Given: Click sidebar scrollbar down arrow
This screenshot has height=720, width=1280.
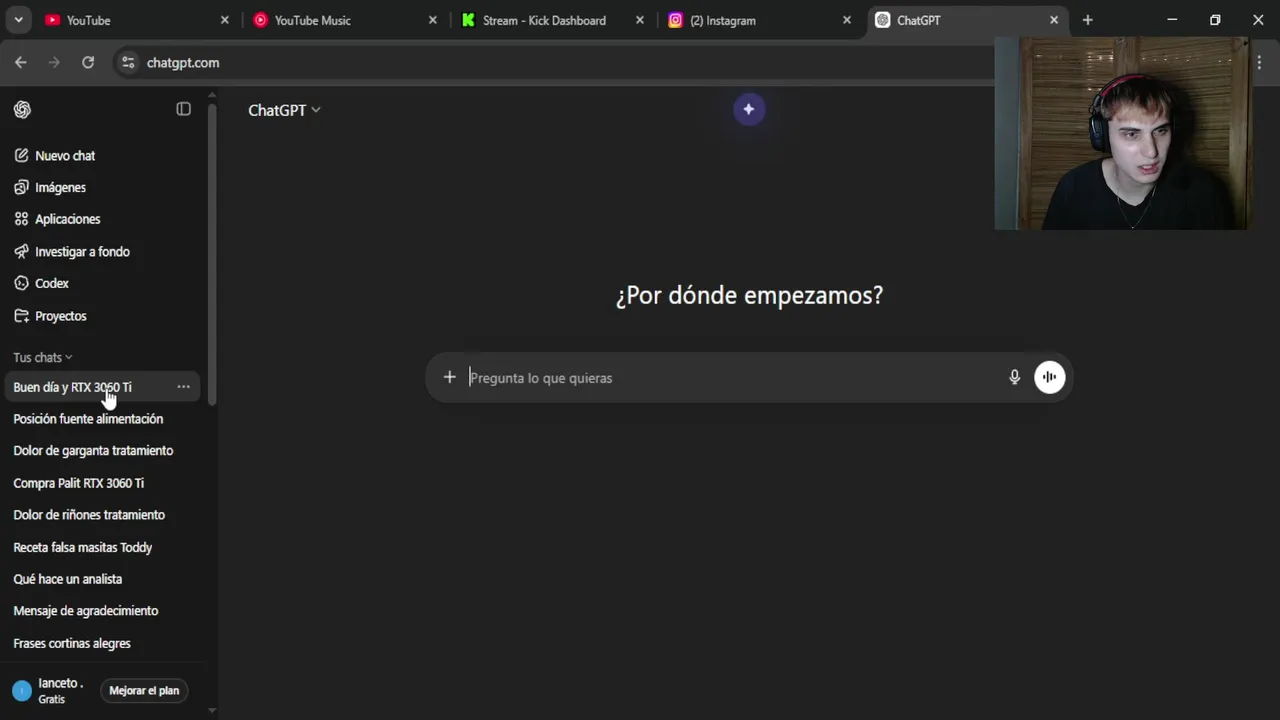Looking at the screenshot, I should [x=211, y=710].
